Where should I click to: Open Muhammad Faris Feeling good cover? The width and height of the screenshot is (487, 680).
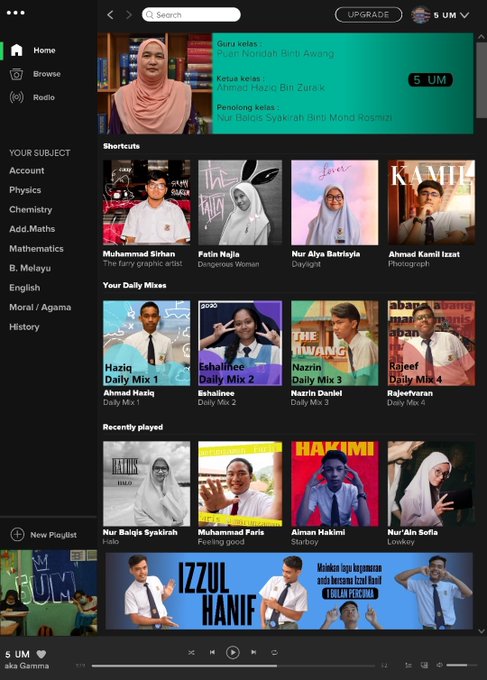coord(240,484)
